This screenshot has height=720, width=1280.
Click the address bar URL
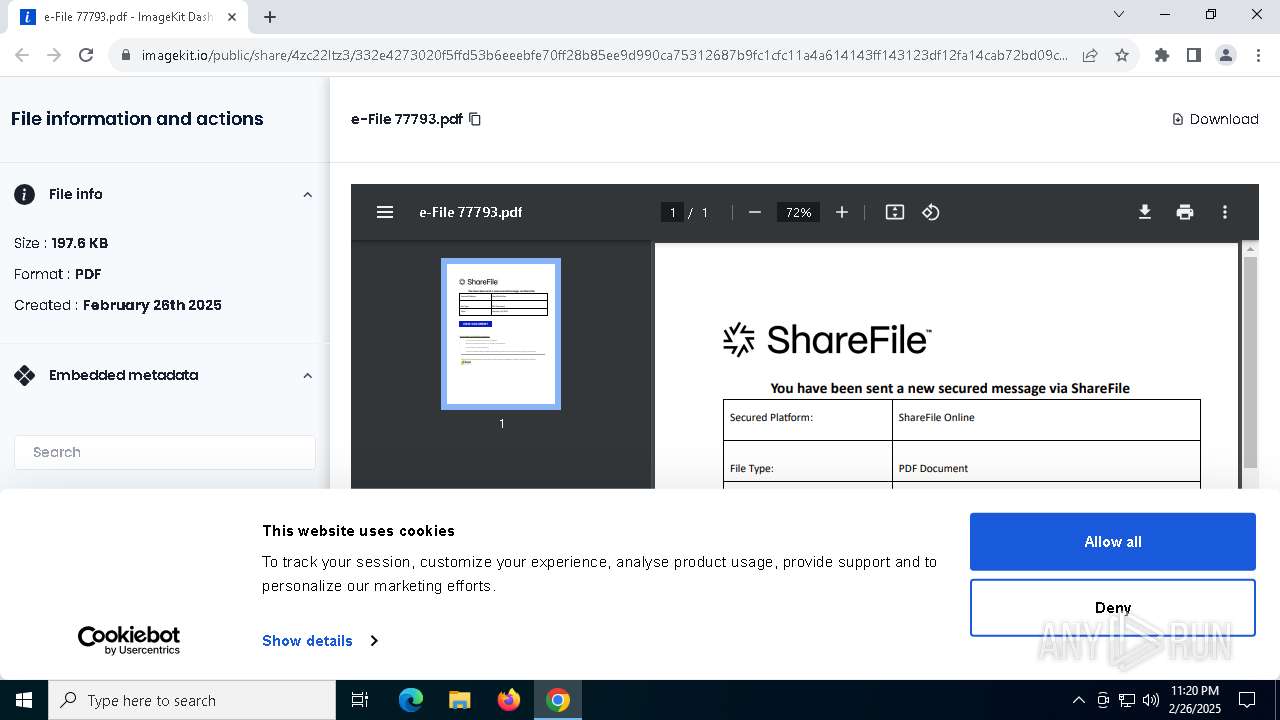point(604,55)
